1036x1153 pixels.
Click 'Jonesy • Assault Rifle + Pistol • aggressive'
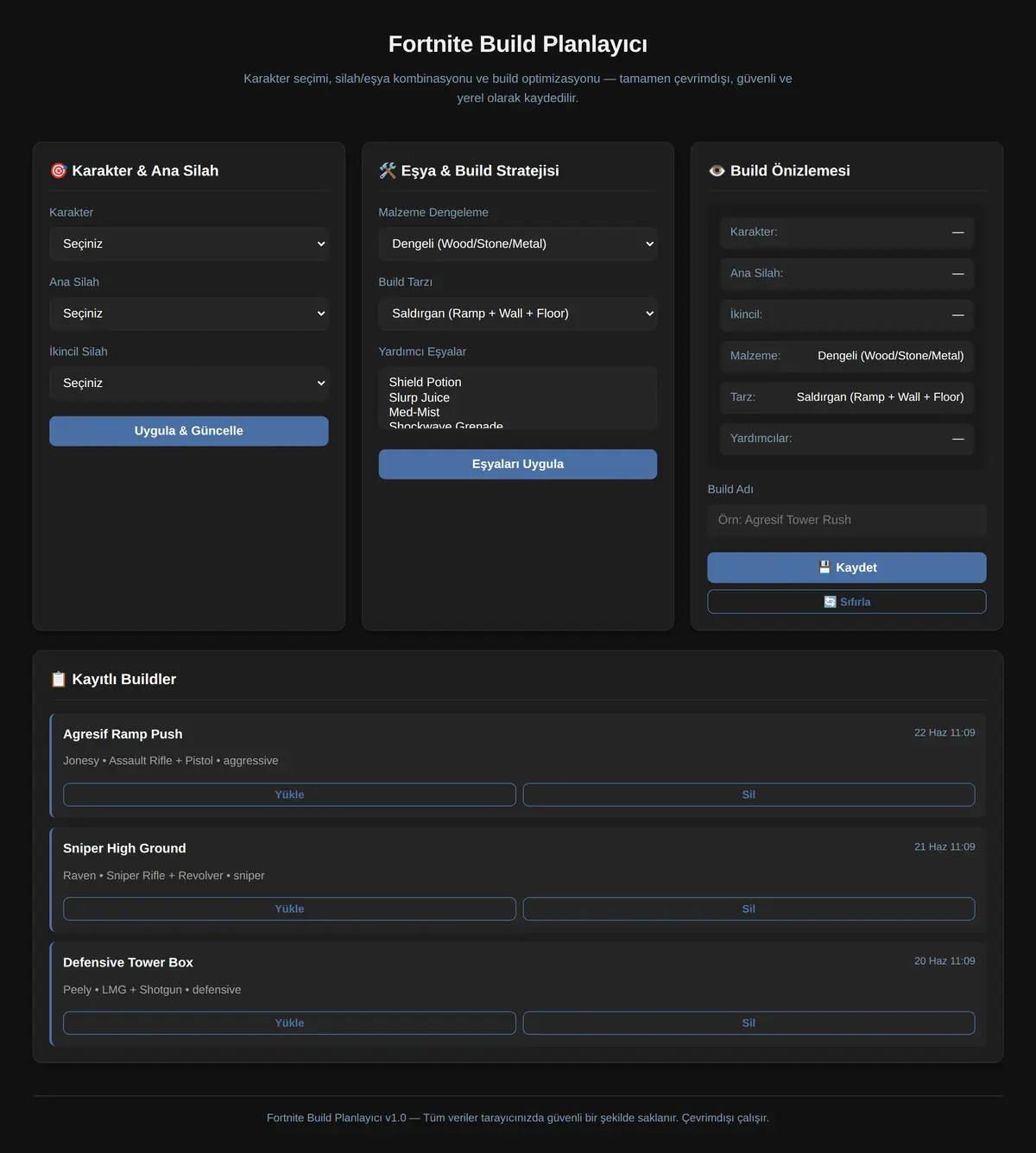(171, 761)
